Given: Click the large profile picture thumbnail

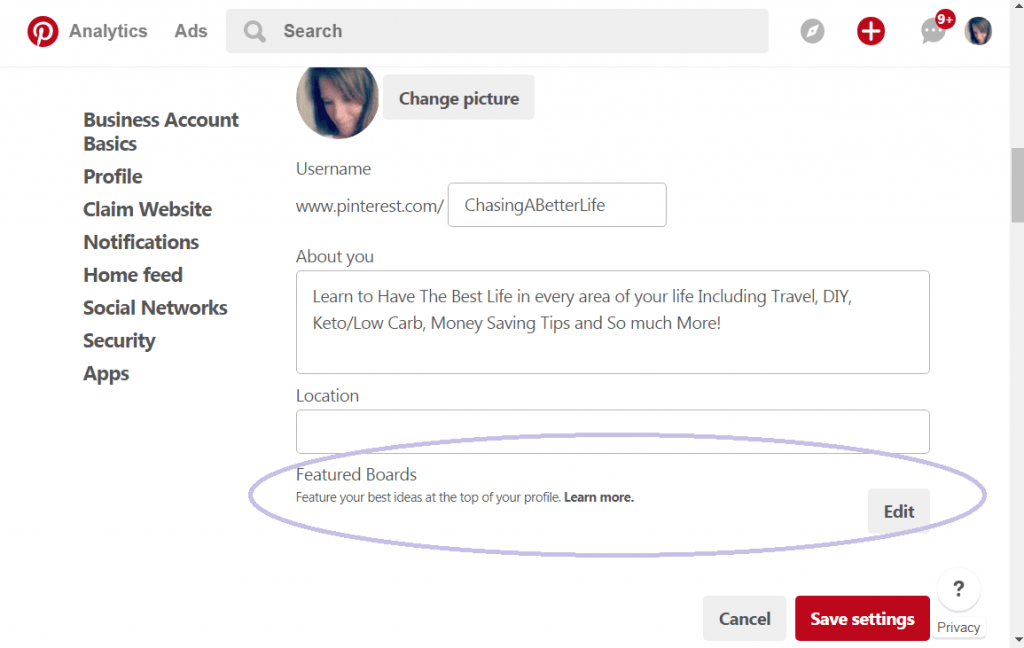Looking at the screenshot, I should tap(337, 98).
